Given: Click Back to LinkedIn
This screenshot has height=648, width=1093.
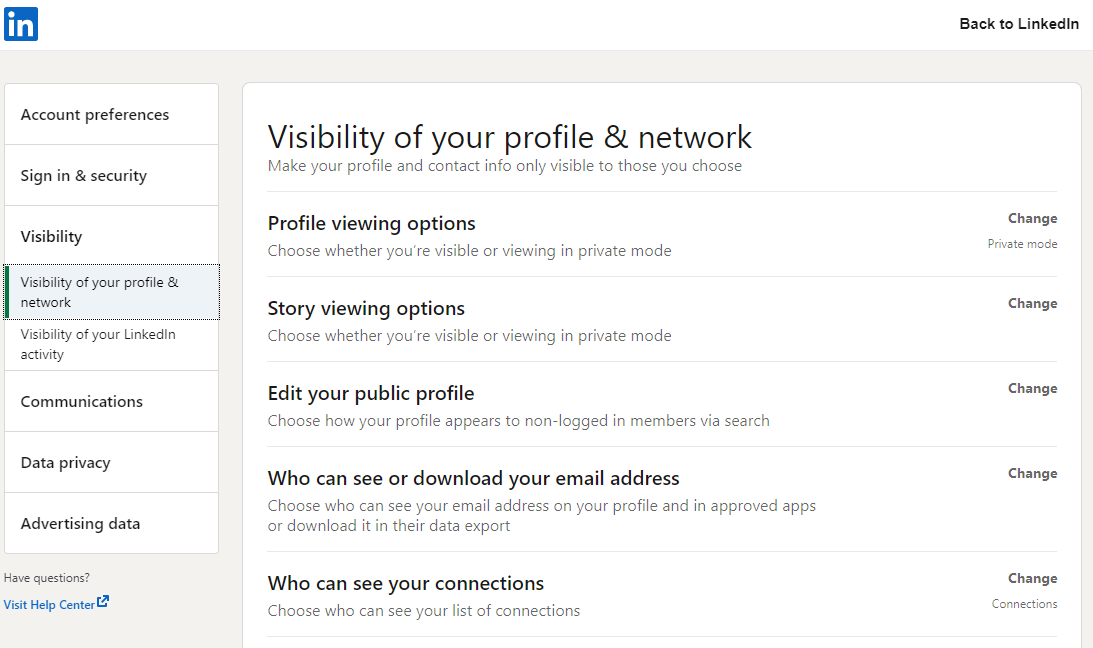Looking at the screenshot, I should (1019, 23).
